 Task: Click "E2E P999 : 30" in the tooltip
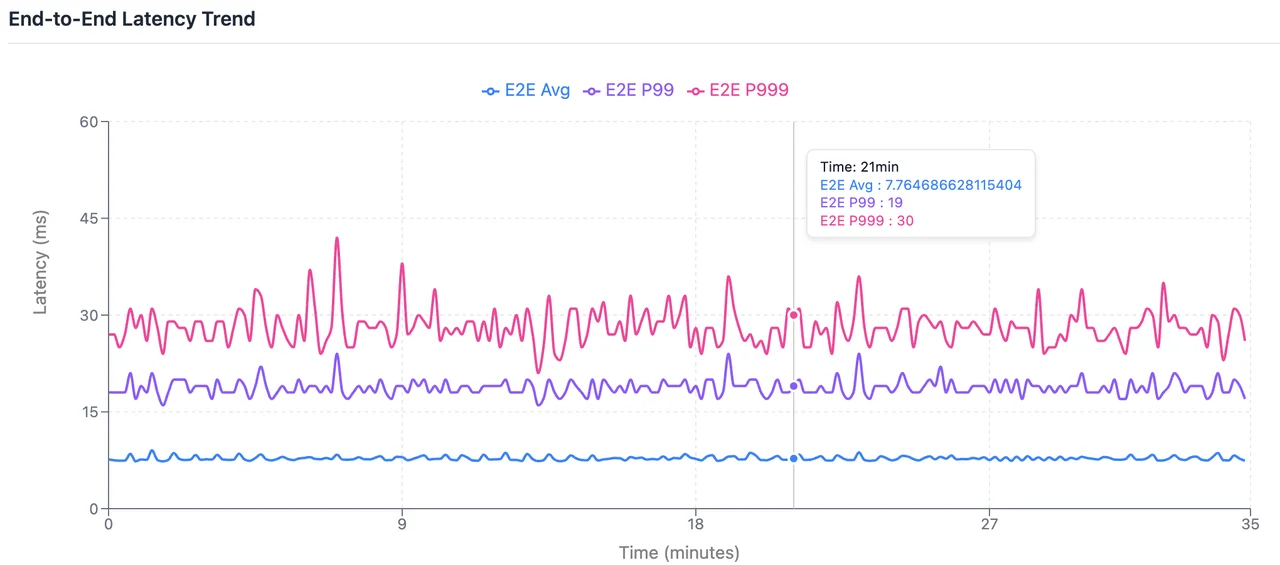coord(867,221)
